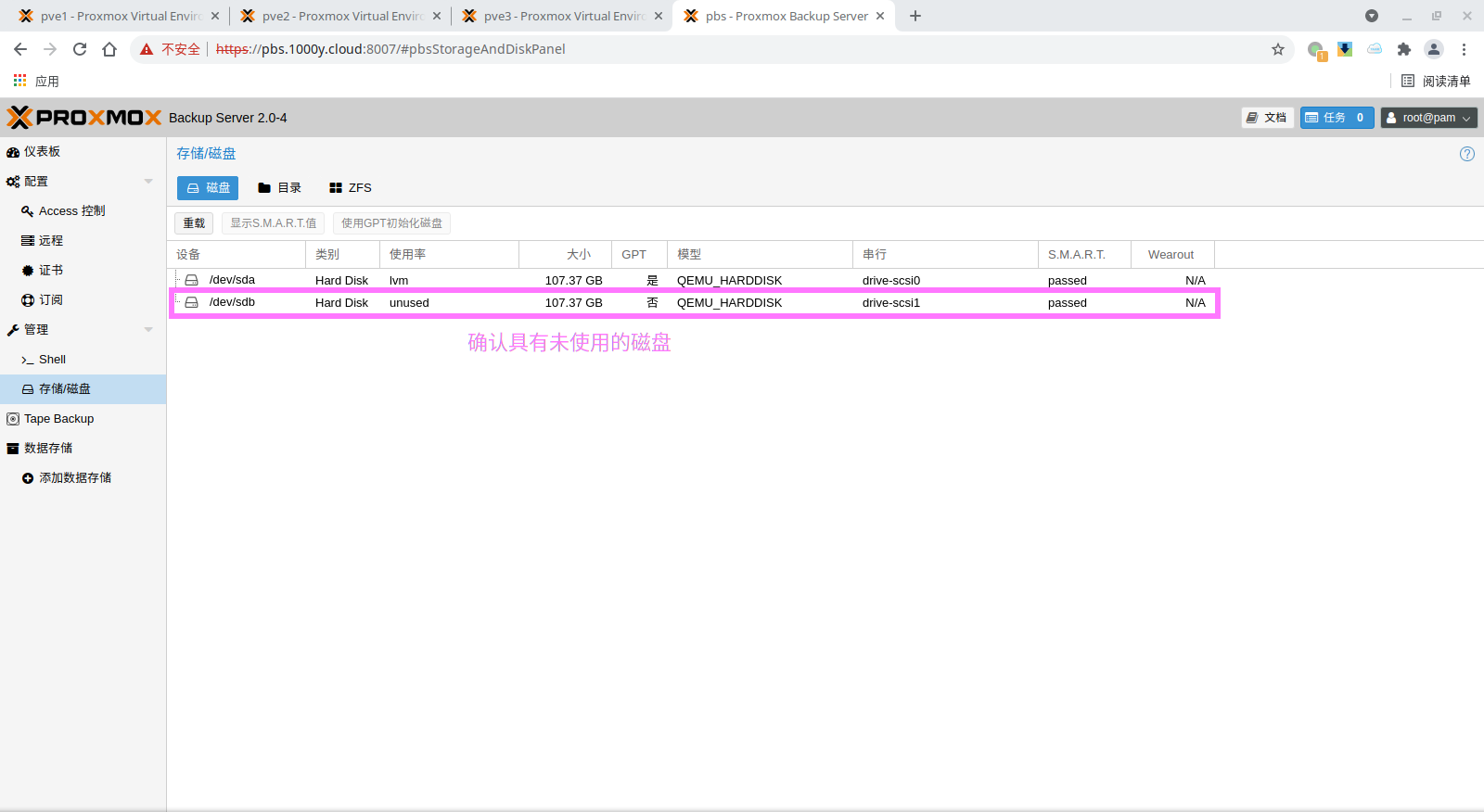This screenshot has width=1484, height=812.
Task: Collapse the 配置 section arrow
Action: 148,182
